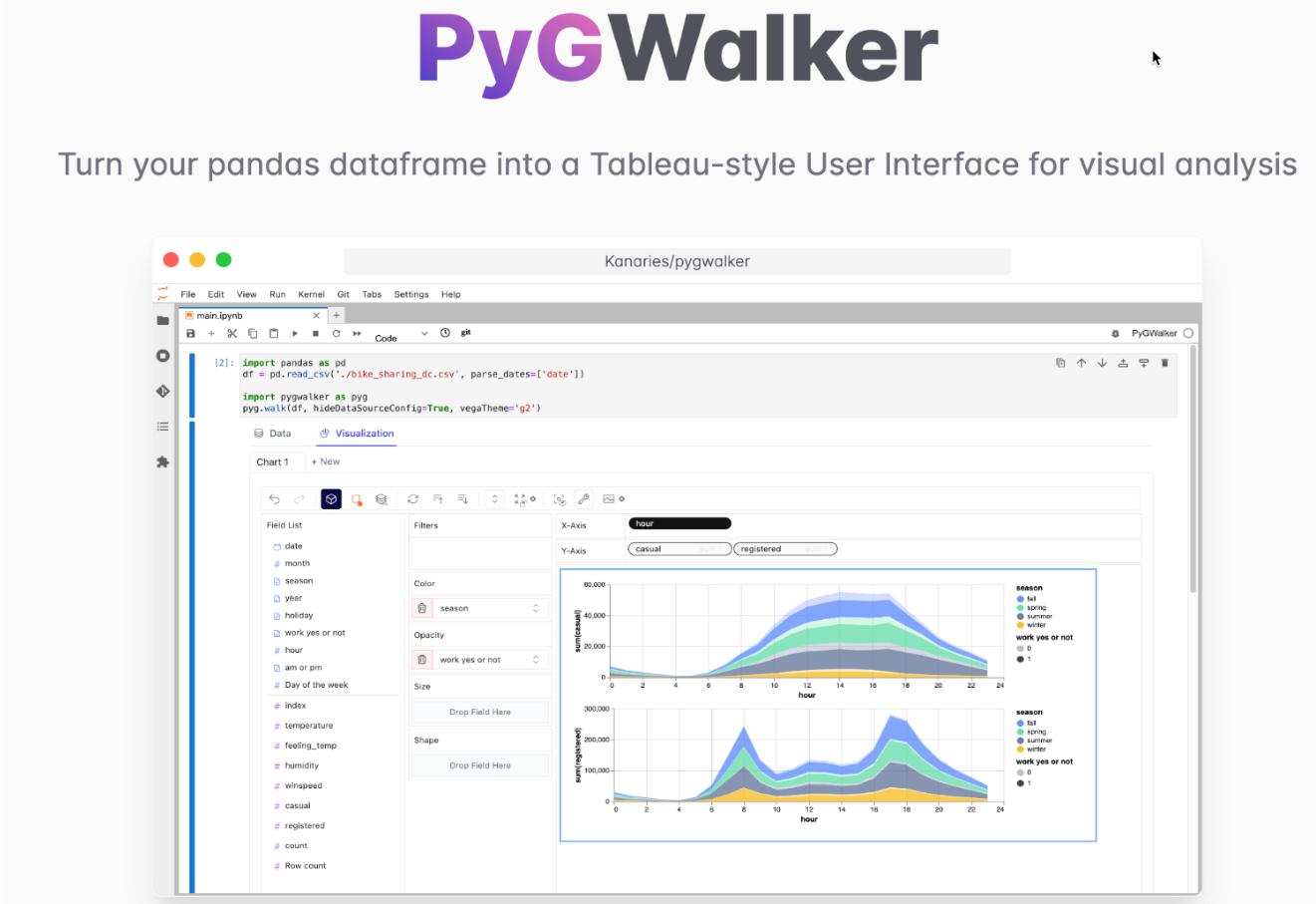Sort in descending order icon
This screenshot has width=1316, height=904.
pos(463,499)
